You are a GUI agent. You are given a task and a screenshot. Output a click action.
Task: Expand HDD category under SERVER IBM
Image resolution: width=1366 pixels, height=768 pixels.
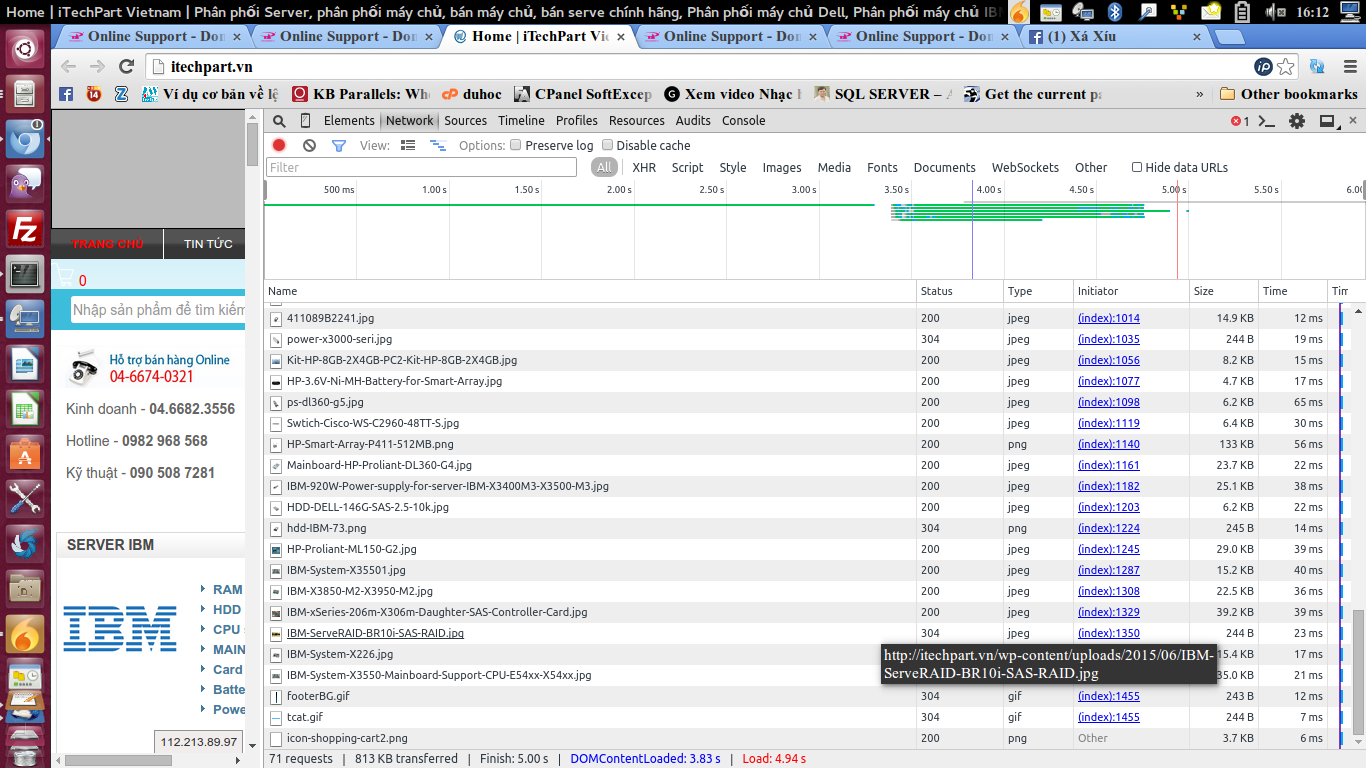click(227, 609)
